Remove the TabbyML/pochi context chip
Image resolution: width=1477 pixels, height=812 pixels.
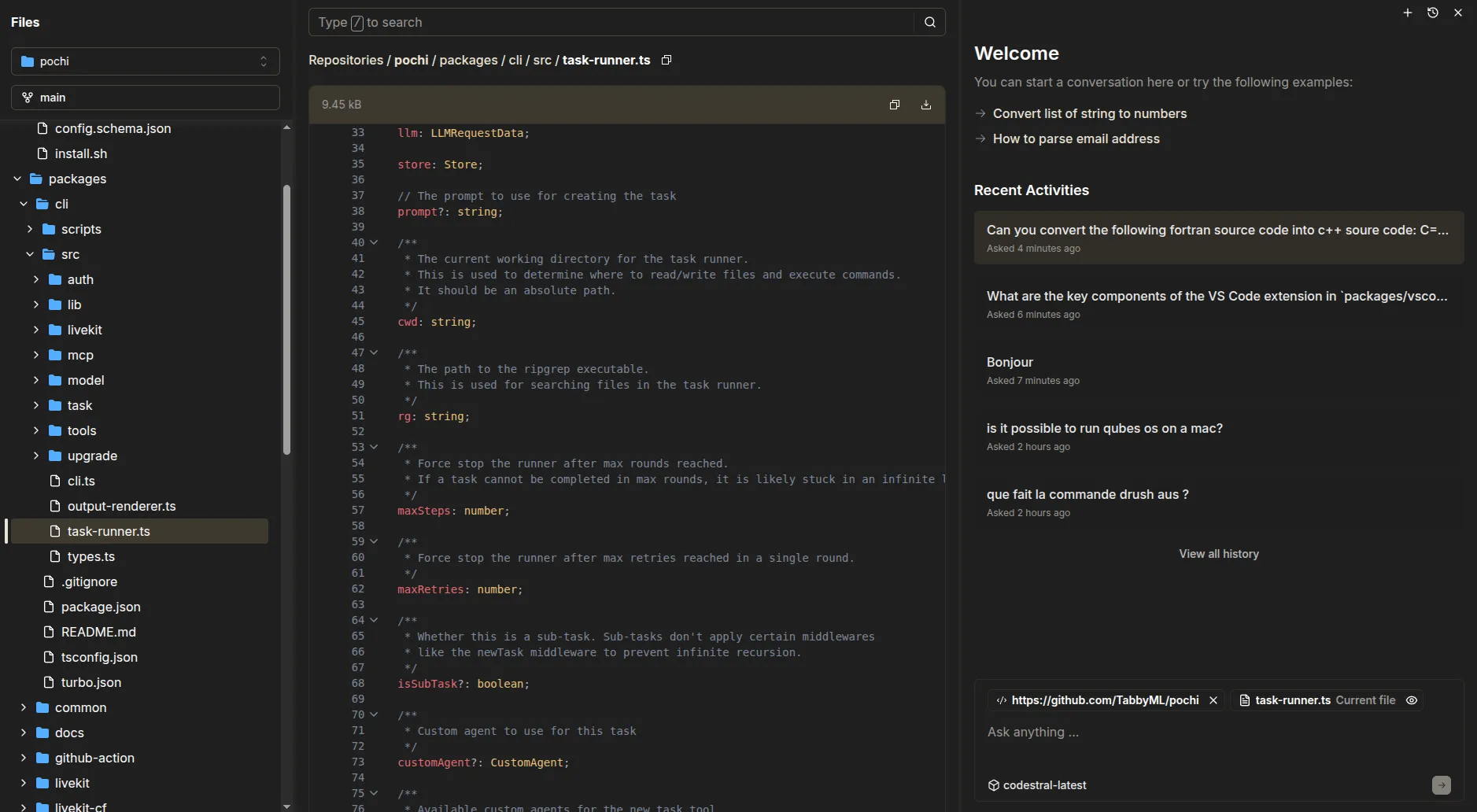(x=1213, y=700)
